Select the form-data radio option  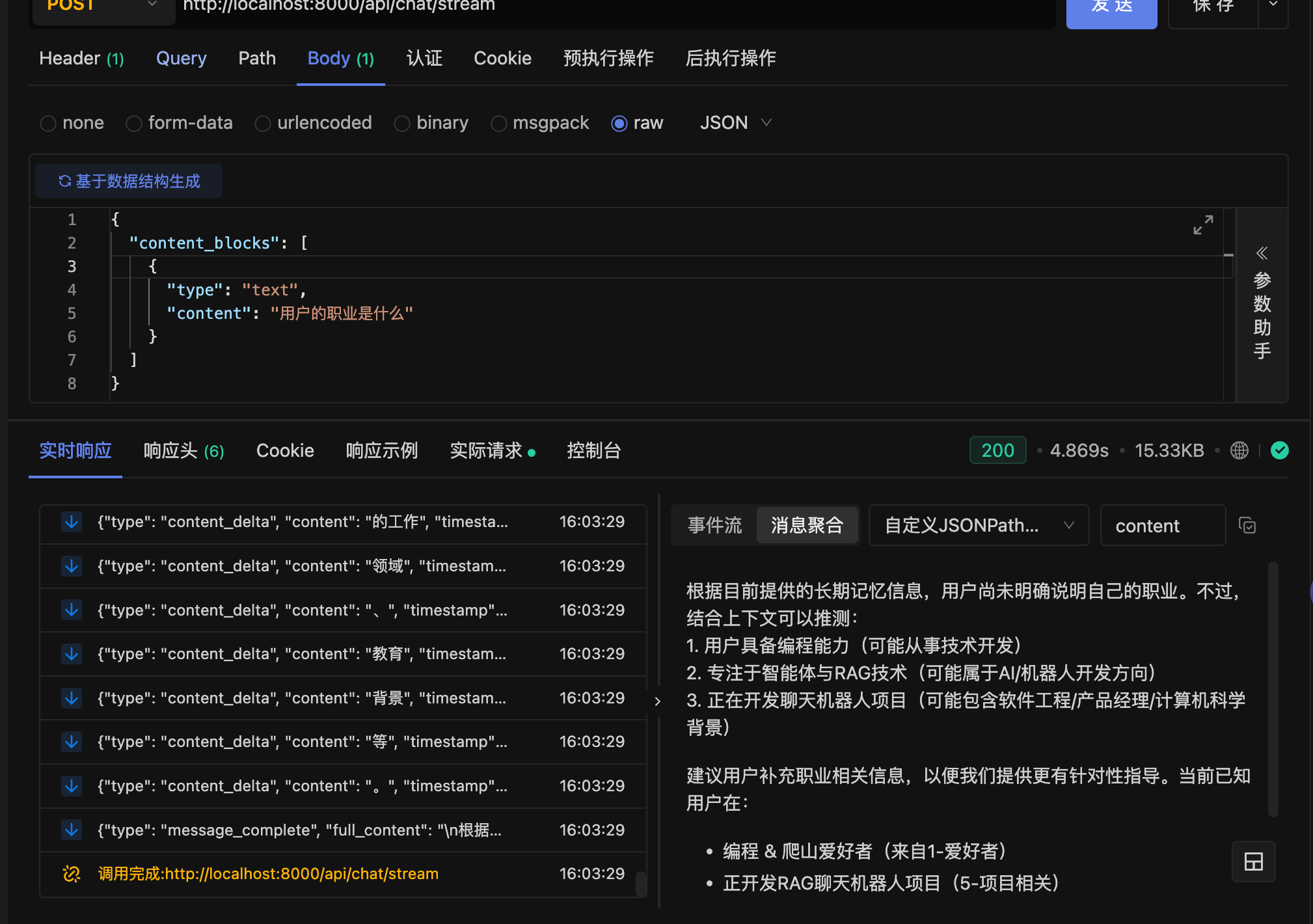tap(134, 123)
